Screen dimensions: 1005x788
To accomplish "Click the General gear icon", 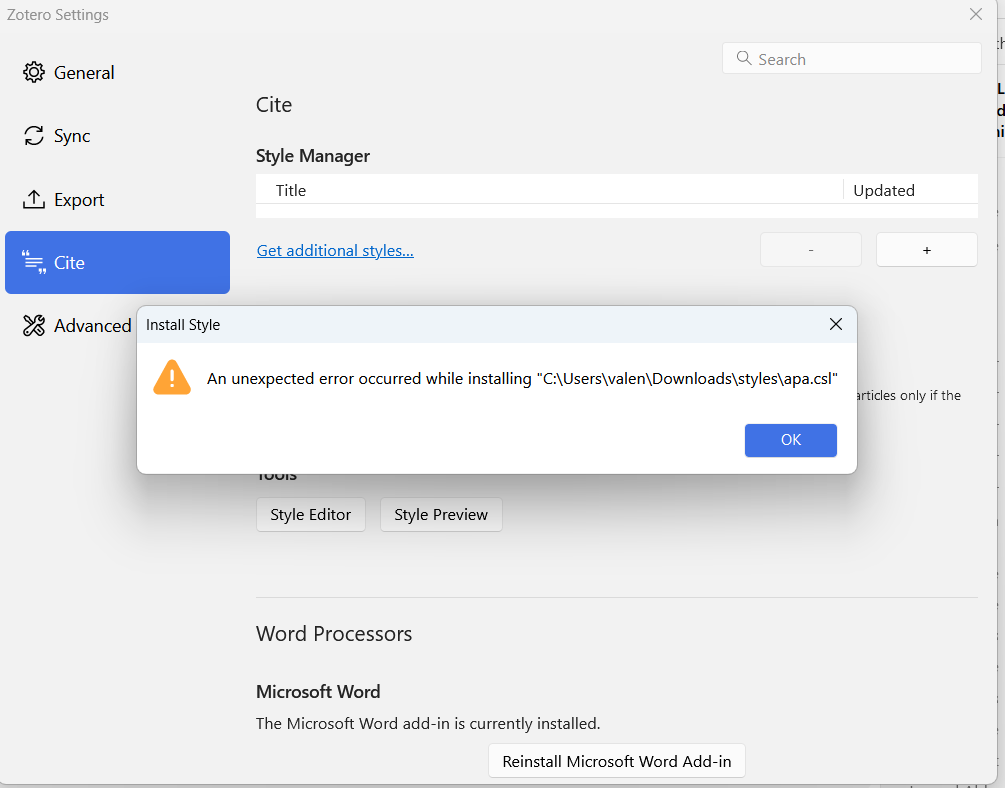I will click(34, 72).
